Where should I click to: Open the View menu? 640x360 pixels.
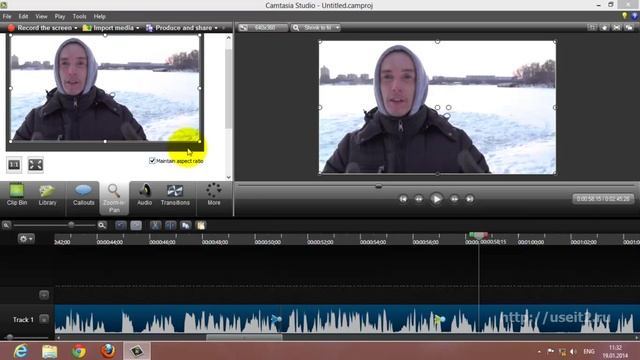pos(41,17)
